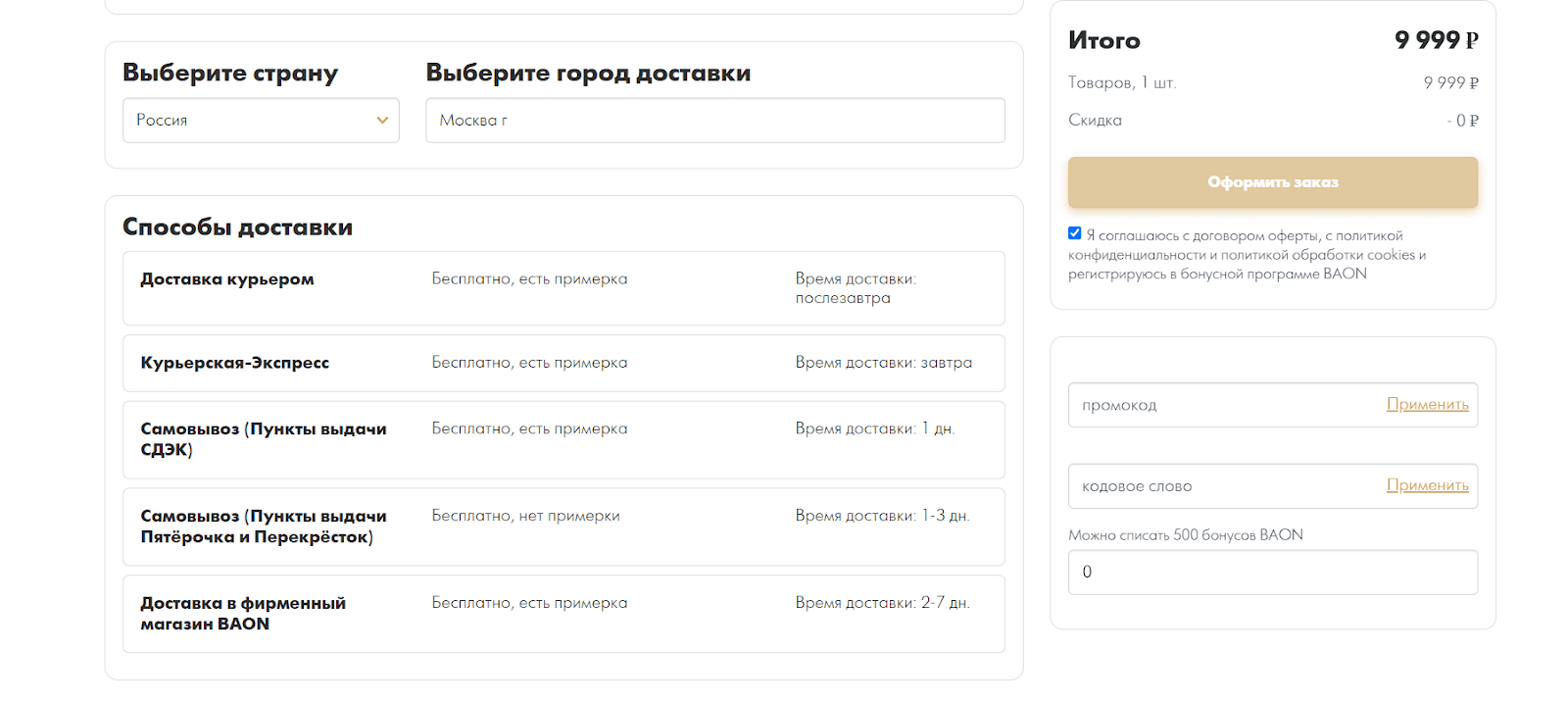Choose the Курьерская-Экспресс delivery option
This screenshot has width=1568, height=702.
[235, 363]
